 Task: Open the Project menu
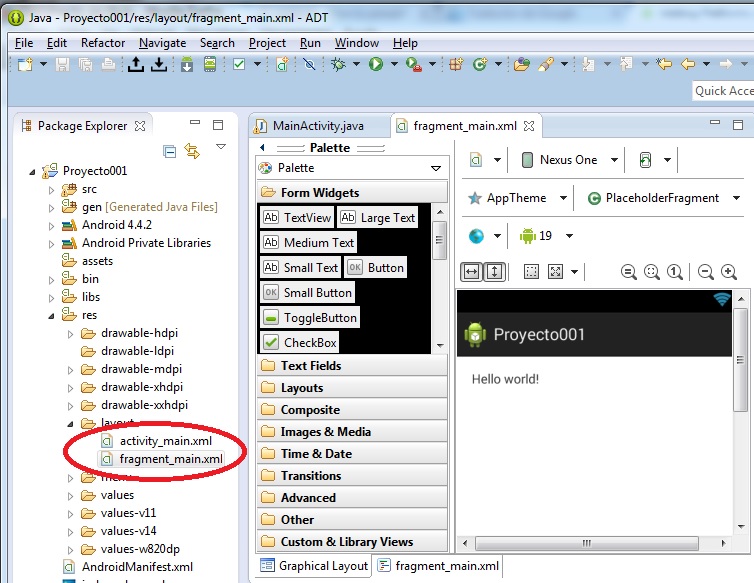267,43
